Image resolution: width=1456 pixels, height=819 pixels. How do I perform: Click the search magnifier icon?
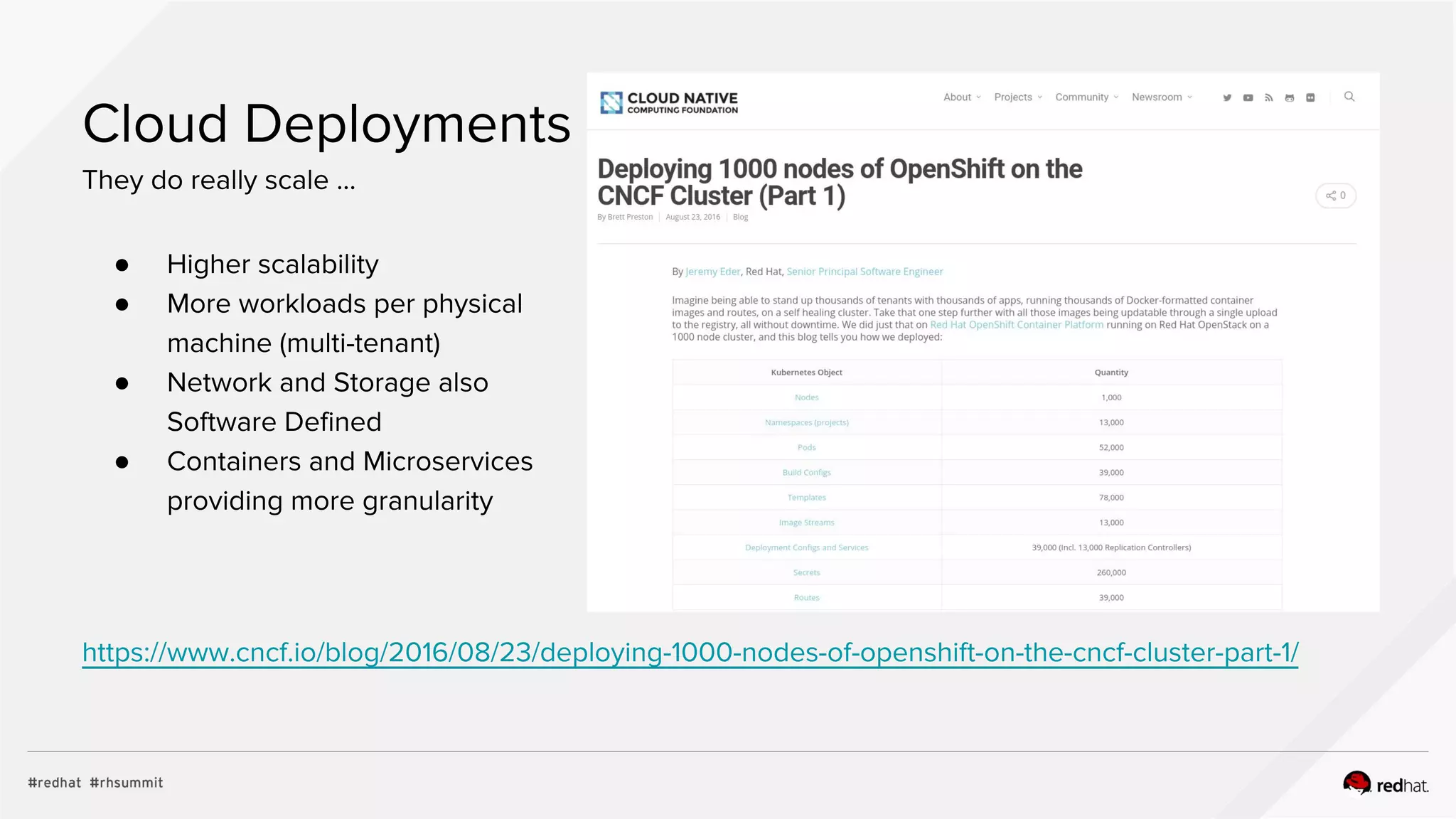click(x=1349, y=97)
